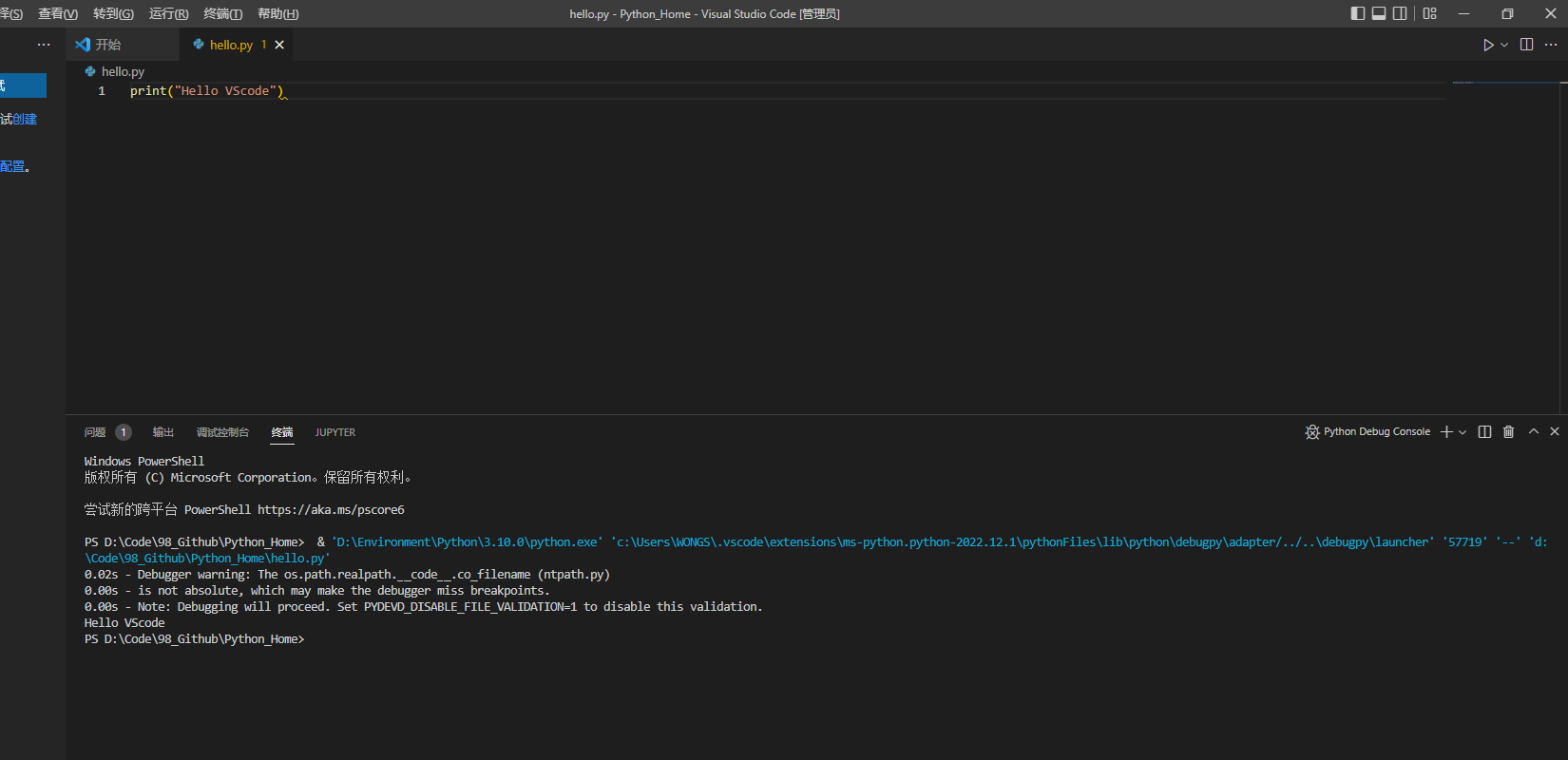The image size is (1568, 760).
Task: Click line 1 print statement in editor
Action: click(x=207, y=90)
